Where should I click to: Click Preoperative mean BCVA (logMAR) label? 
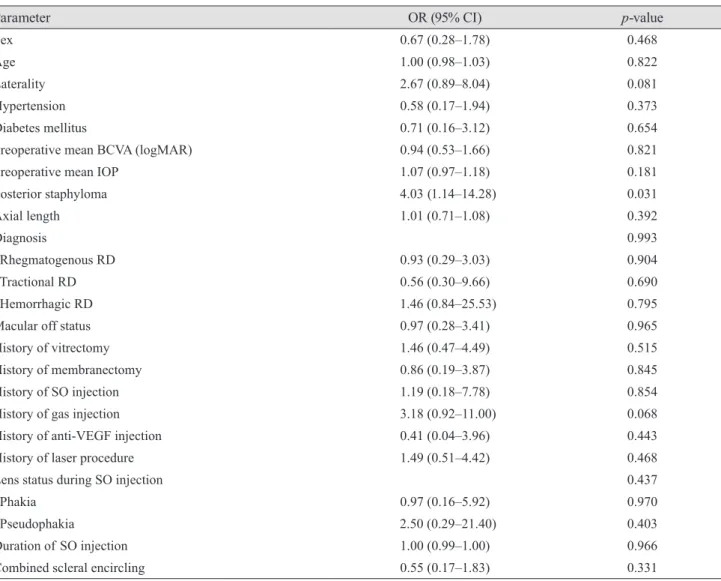pos(96,150)
